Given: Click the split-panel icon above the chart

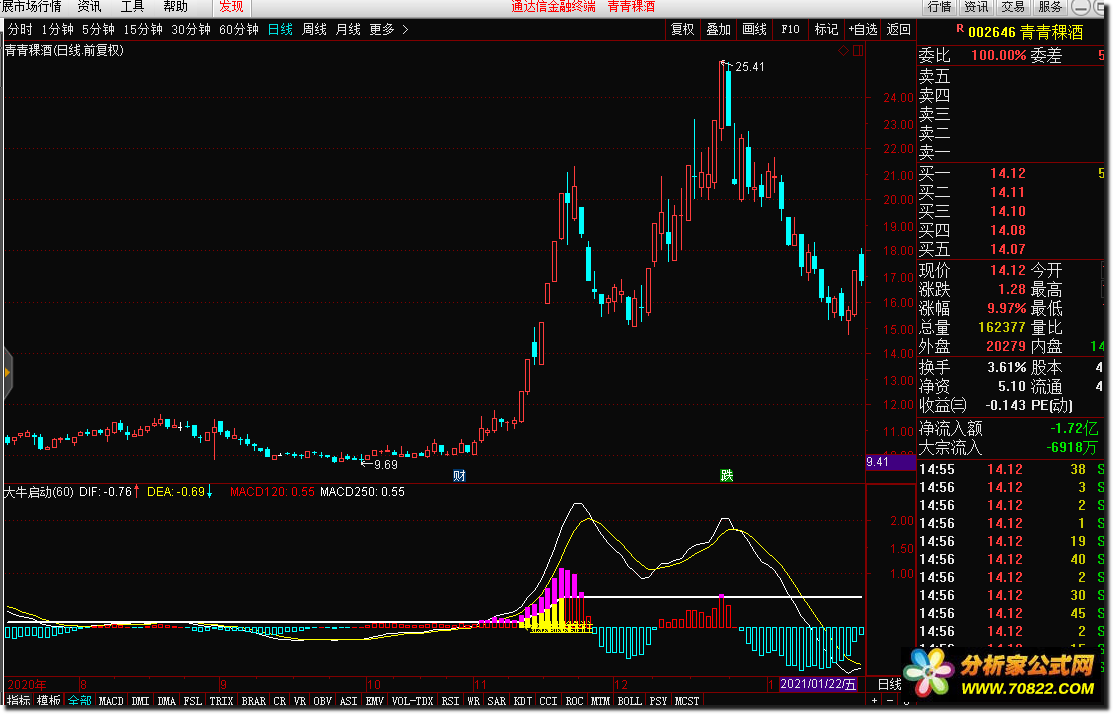Looking at the screenshot, I should [858, 50].
